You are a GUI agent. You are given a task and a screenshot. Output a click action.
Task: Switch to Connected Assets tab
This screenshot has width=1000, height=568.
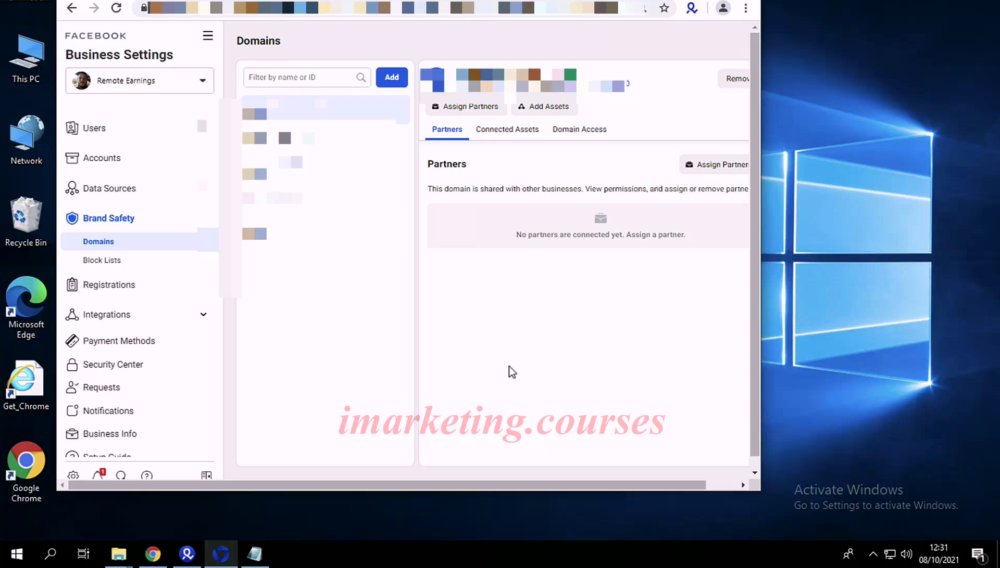pyautogui.click(x=507, y=129)
